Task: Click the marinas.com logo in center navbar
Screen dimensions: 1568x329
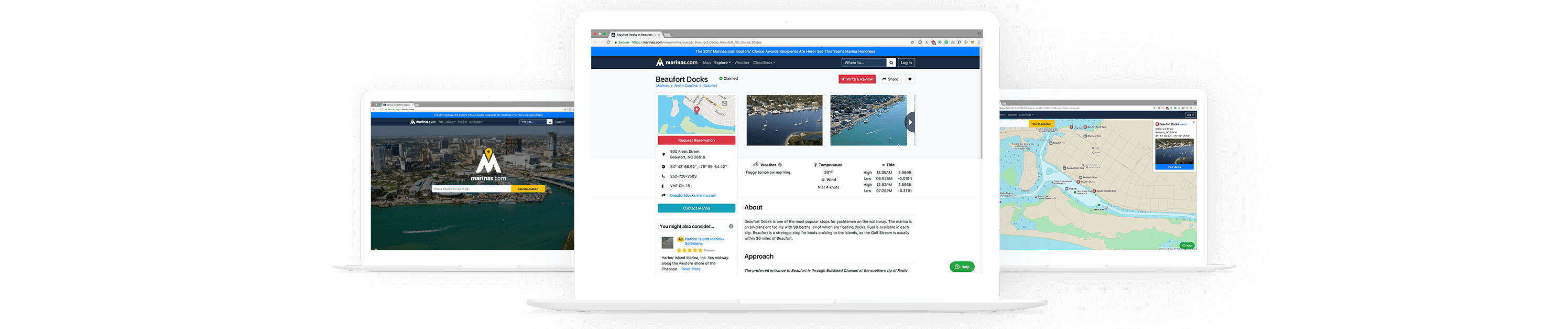Action: click(676, 62)
